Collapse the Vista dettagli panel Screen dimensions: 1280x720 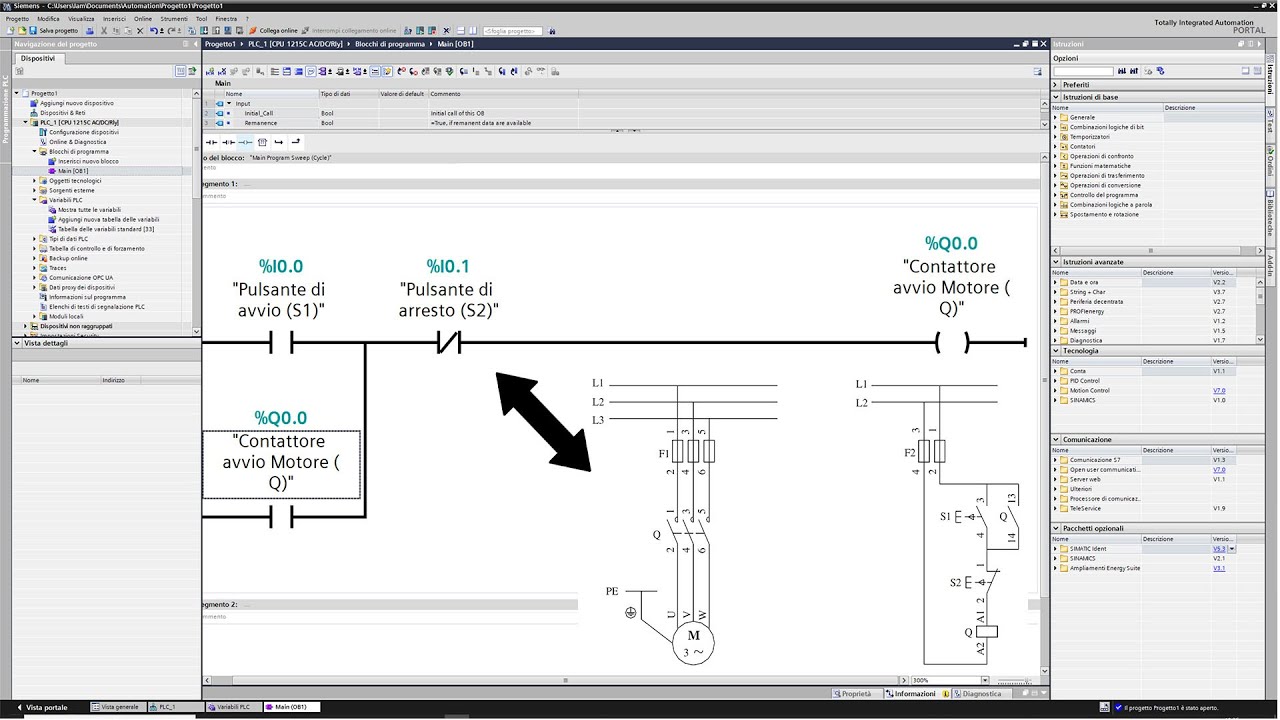16,343
